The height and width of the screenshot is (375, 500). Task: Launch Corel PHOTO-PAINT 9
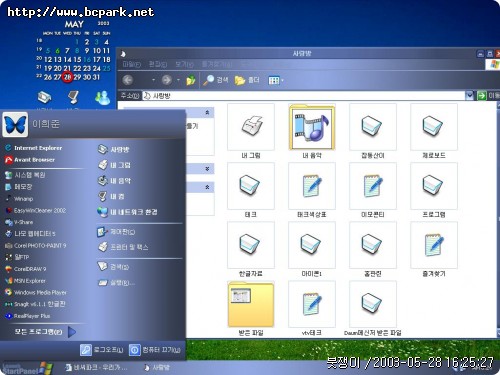click(35, 246)
